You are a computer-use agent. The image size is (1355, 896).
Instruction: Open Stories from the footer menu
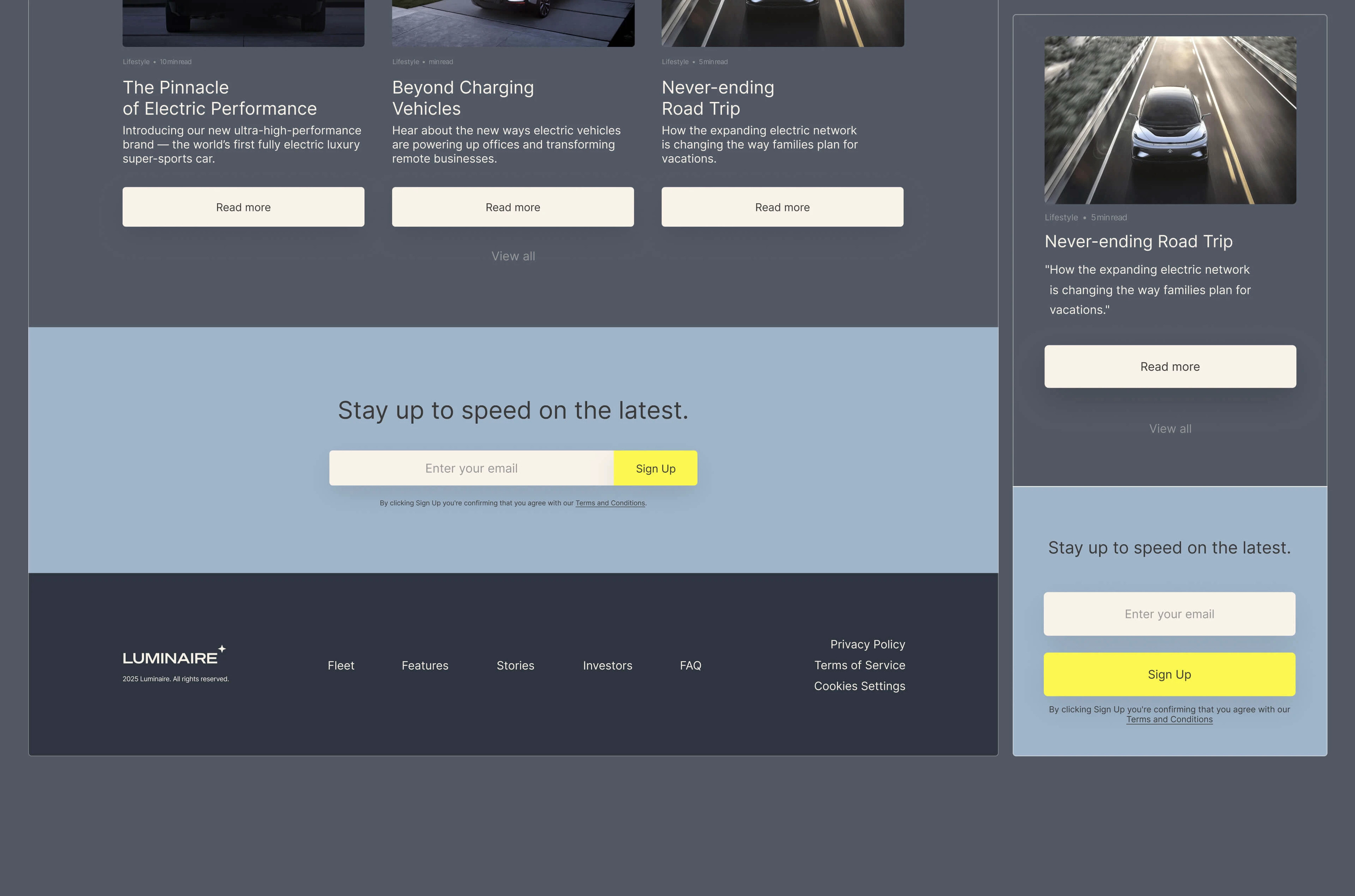(515, 666)
